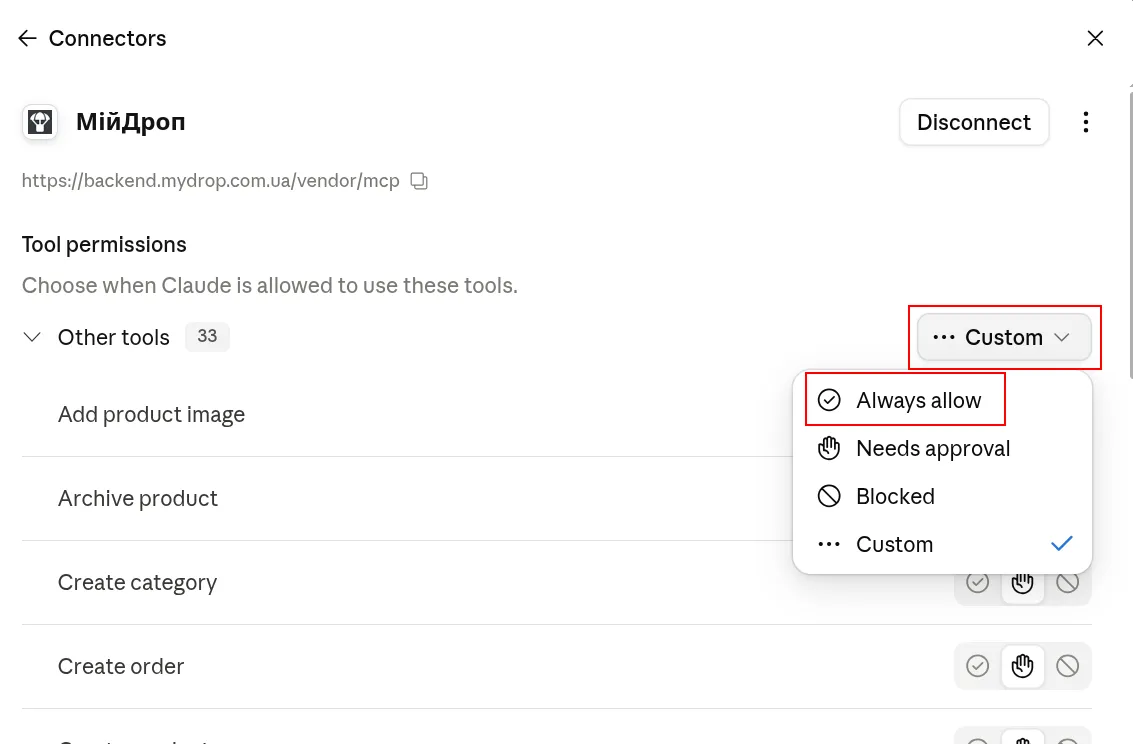Choose Blocked from the menu

[942, 496]
